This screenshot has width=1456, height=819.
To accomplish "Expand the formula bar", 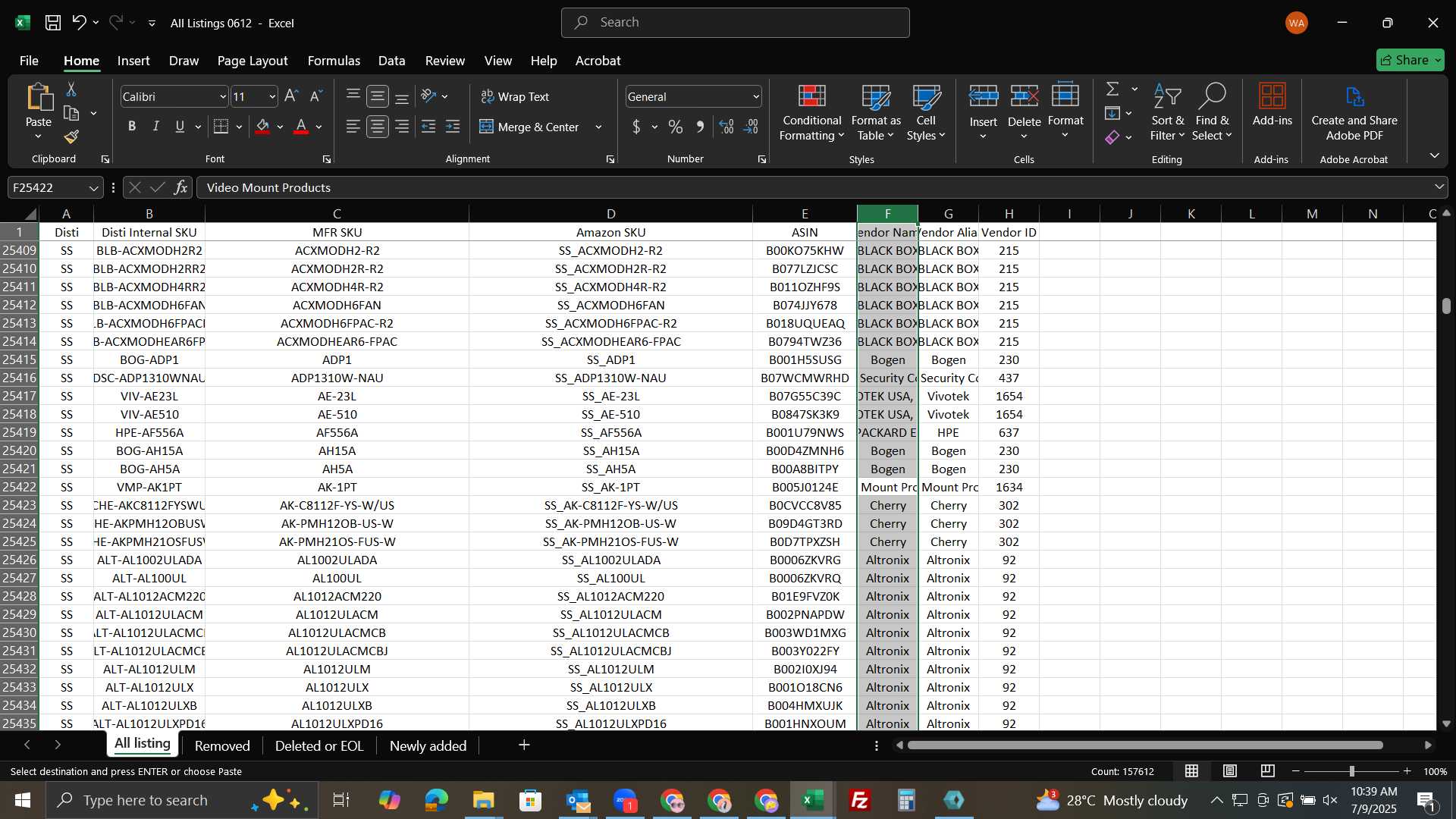I will tap(1439, 187).
